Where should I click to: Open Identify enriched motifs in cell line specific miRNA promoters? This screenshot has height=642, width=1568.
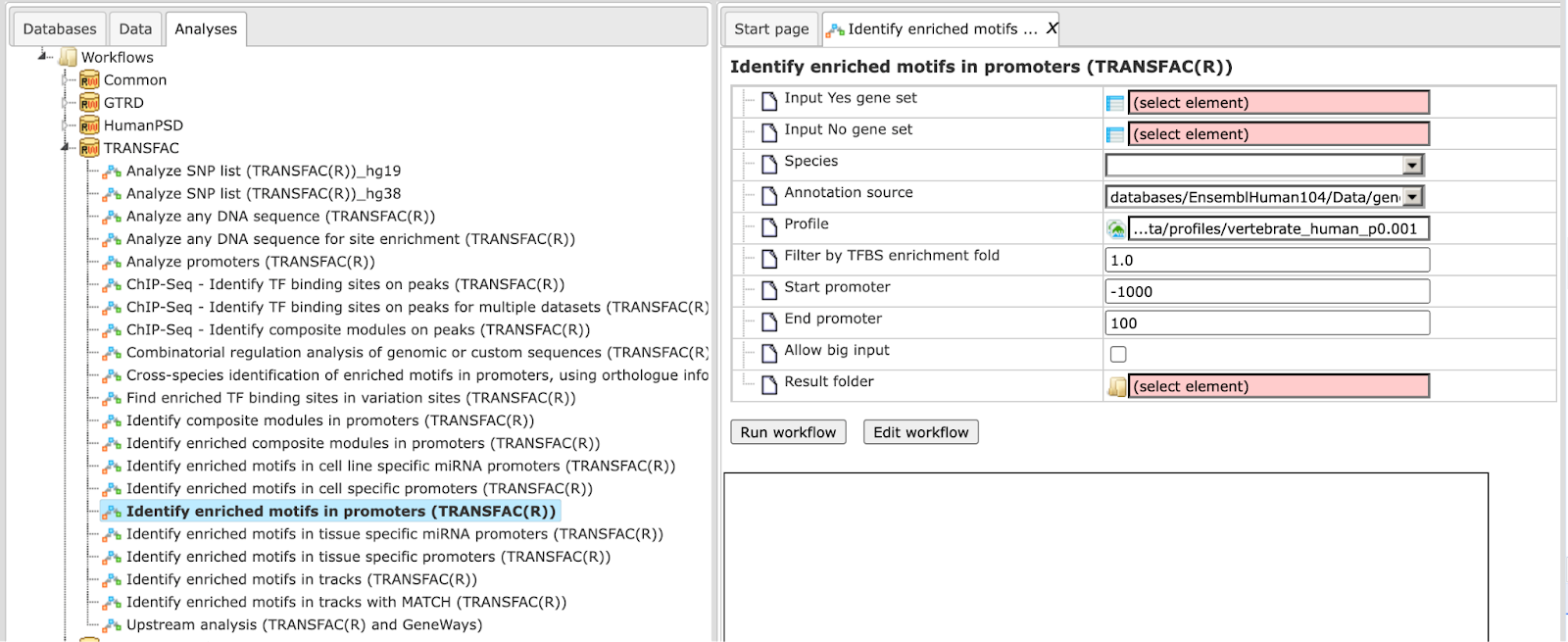(401, 466)
